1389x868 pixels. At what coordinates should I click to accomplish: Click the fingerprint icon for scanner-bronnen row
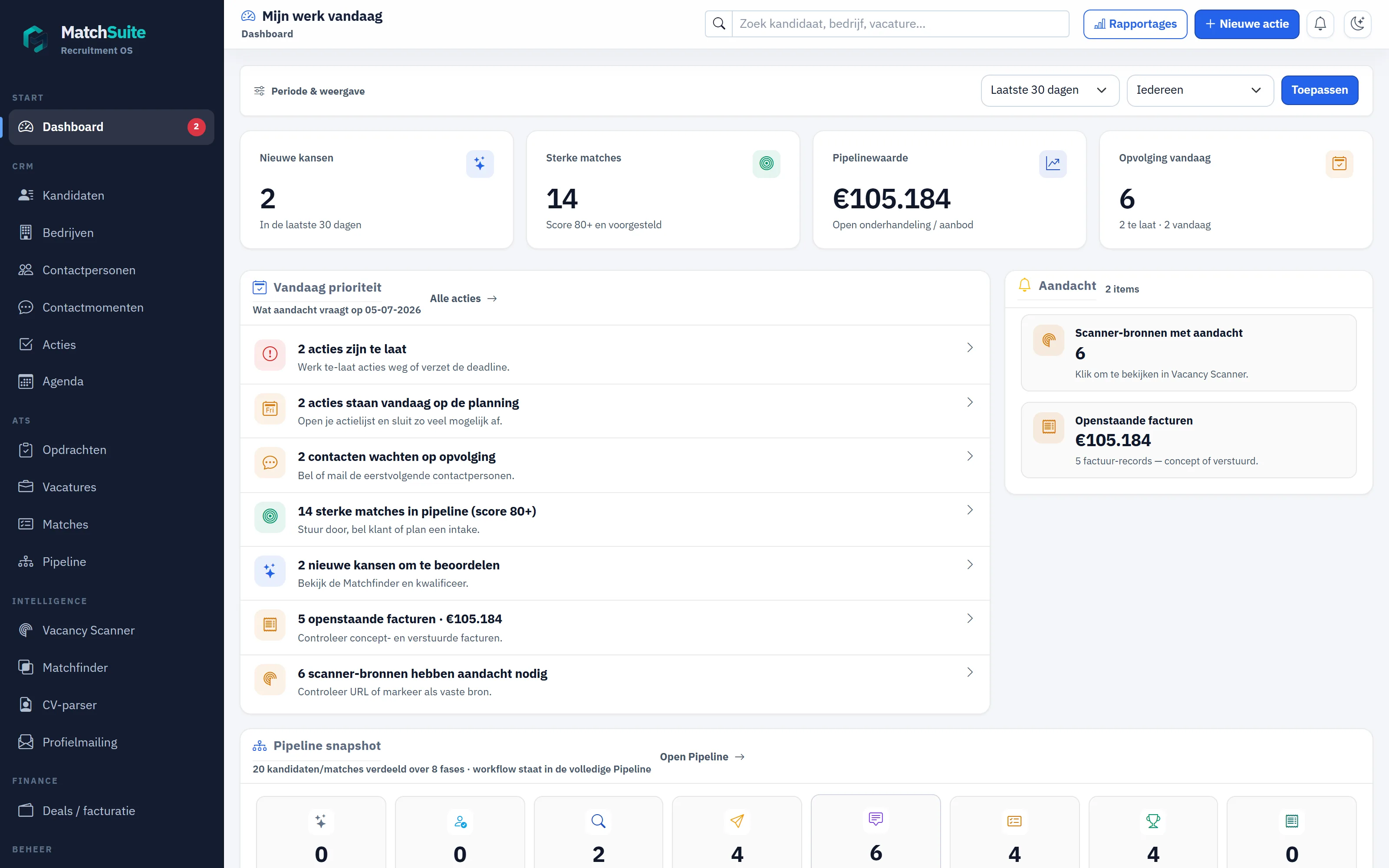[270, 679]
